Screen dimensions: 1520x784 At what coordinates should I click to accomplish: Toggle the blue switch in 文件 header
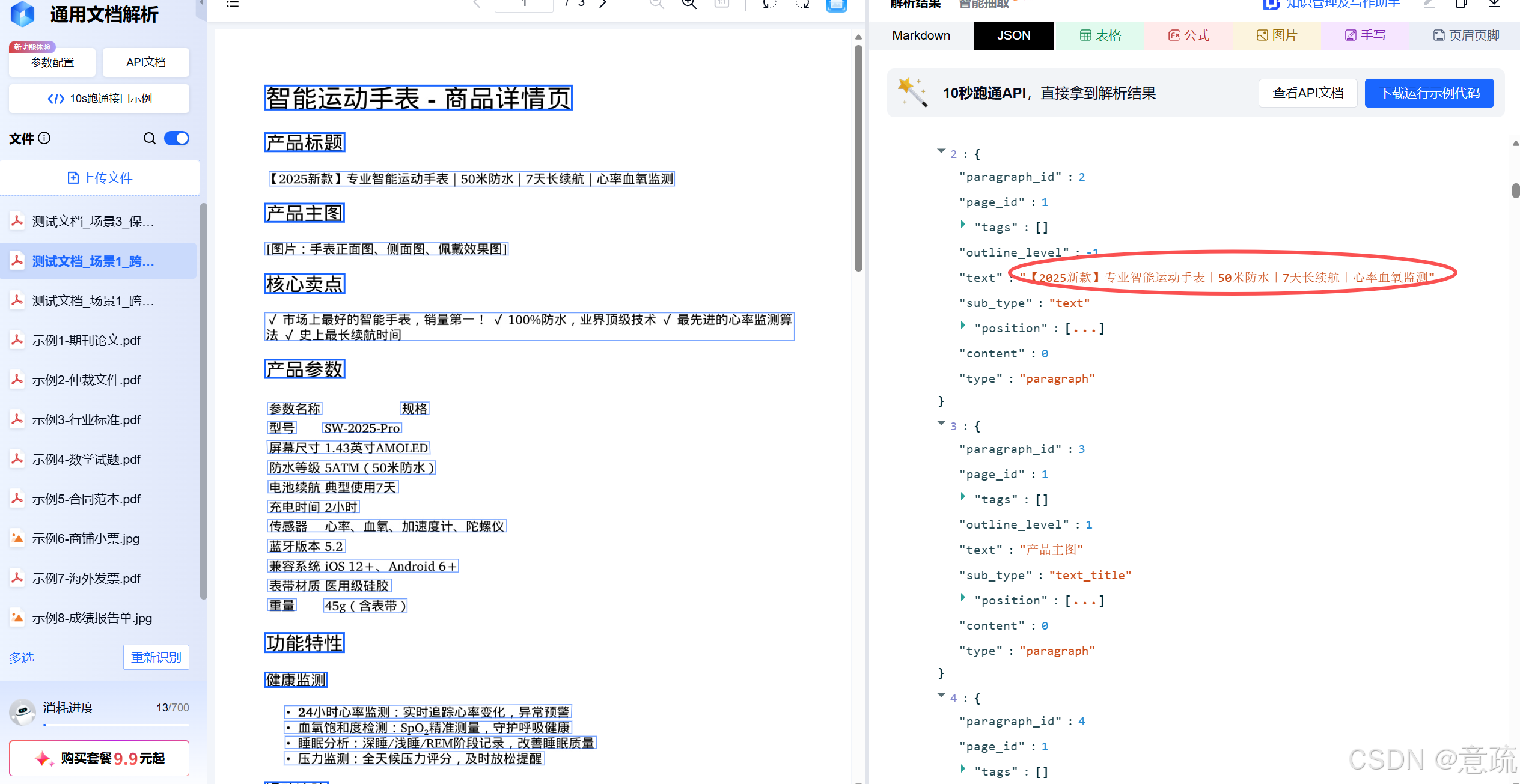coord(177,138)
